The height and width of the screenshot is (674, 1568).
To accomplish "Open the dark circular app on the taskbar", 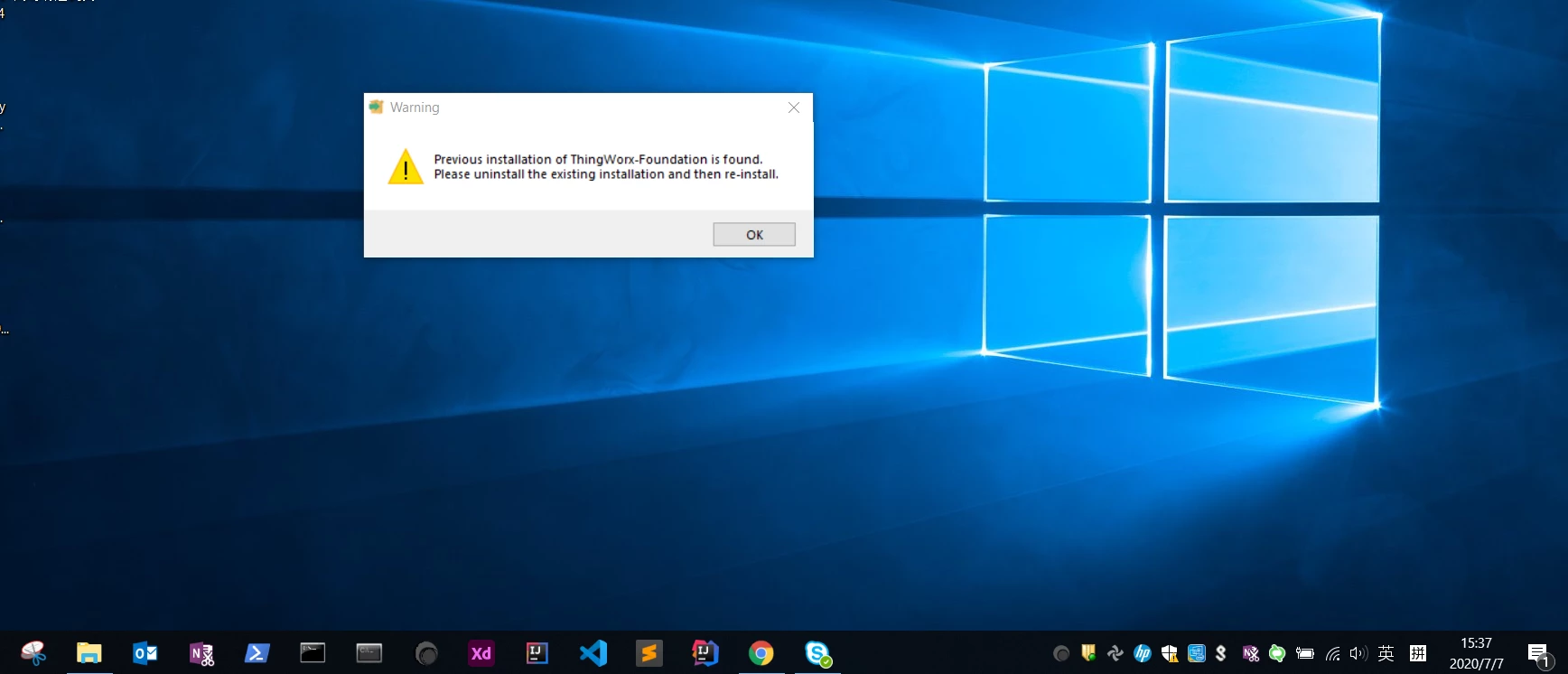I will 426,653.
